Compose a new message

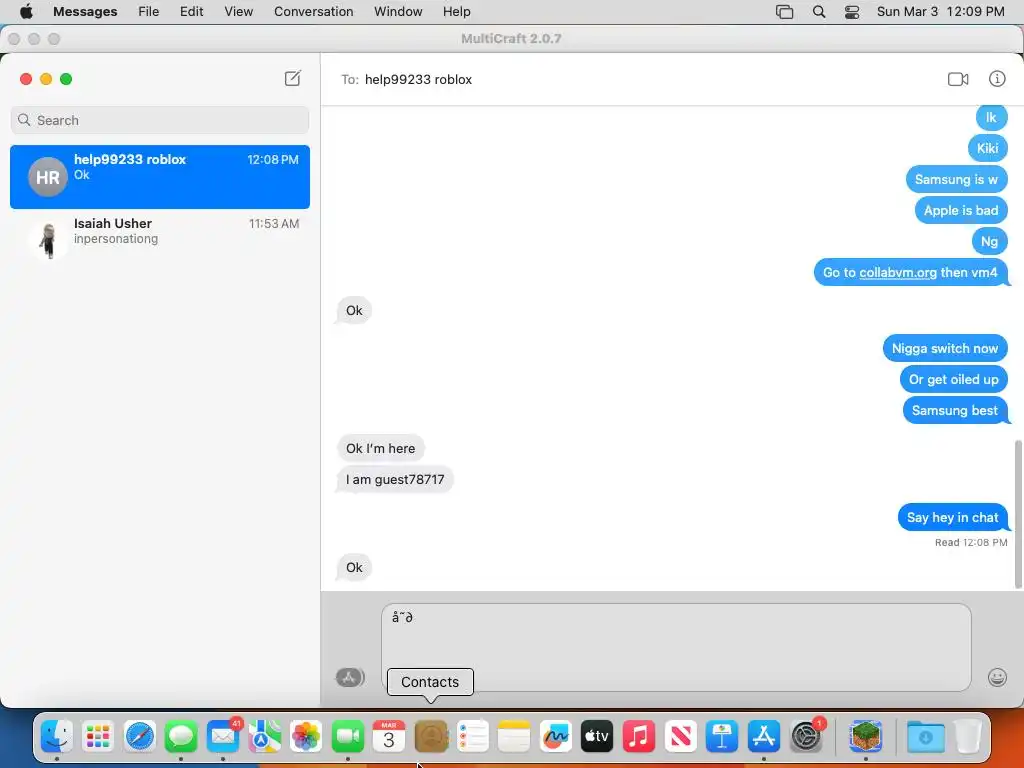click(293, 78)
